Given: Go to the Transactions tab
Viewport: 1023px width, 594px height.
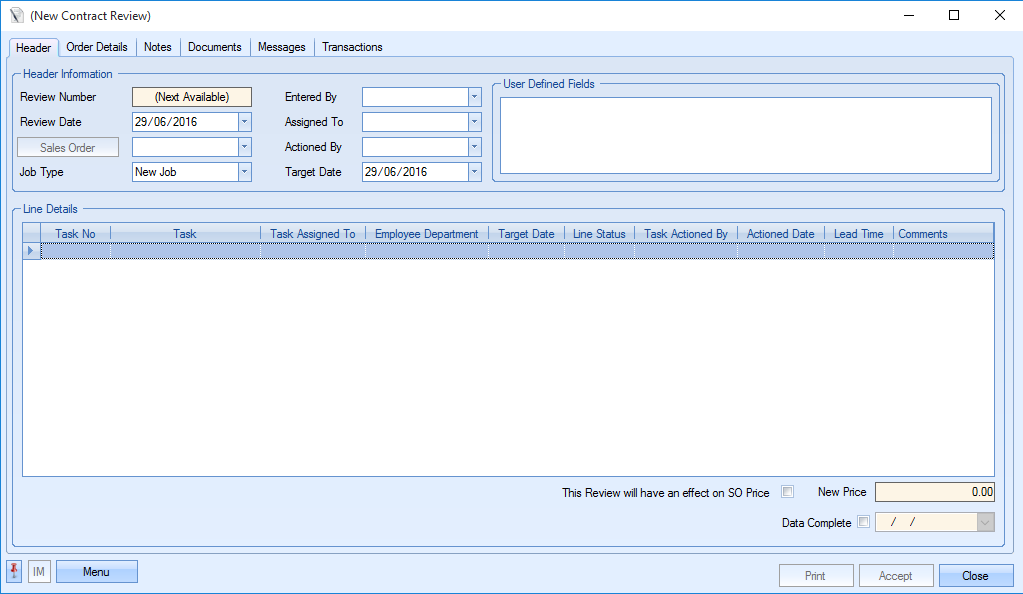Looking at the screenshot, I should tap(352, 47).
